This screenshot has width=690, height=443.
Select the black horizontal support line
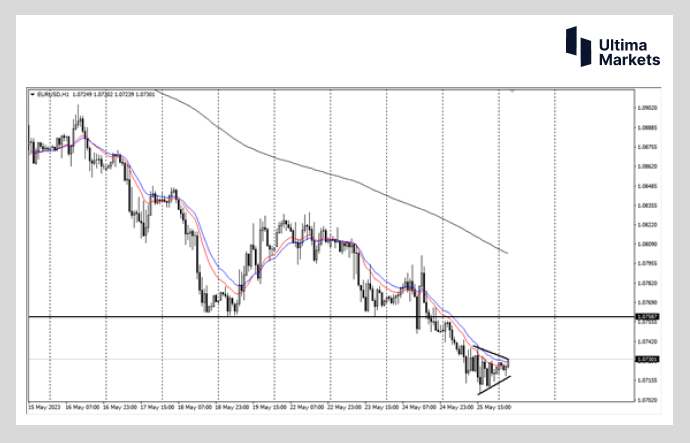(x=332, y=317)
